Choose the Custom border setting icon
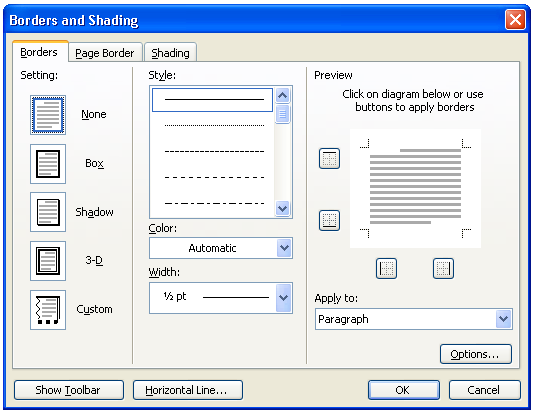The height and width of the screenshot is (416, 534). coord(48,310)
